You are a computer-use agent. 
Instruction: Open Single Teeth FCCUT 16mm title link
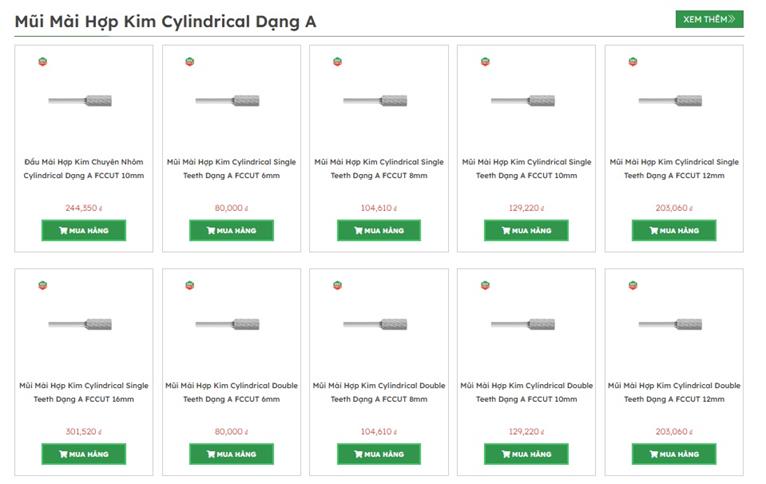point(84,392)
